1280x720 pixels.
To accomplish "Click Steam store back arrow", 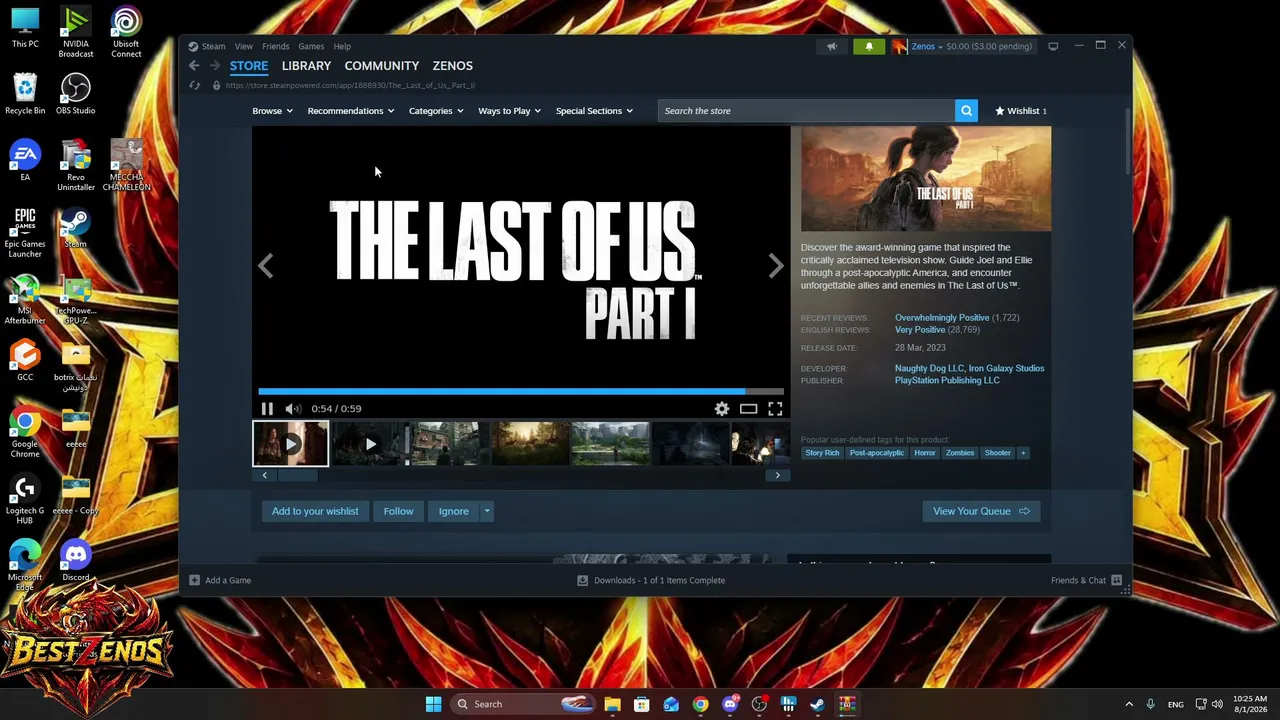I will coord(194,66).
